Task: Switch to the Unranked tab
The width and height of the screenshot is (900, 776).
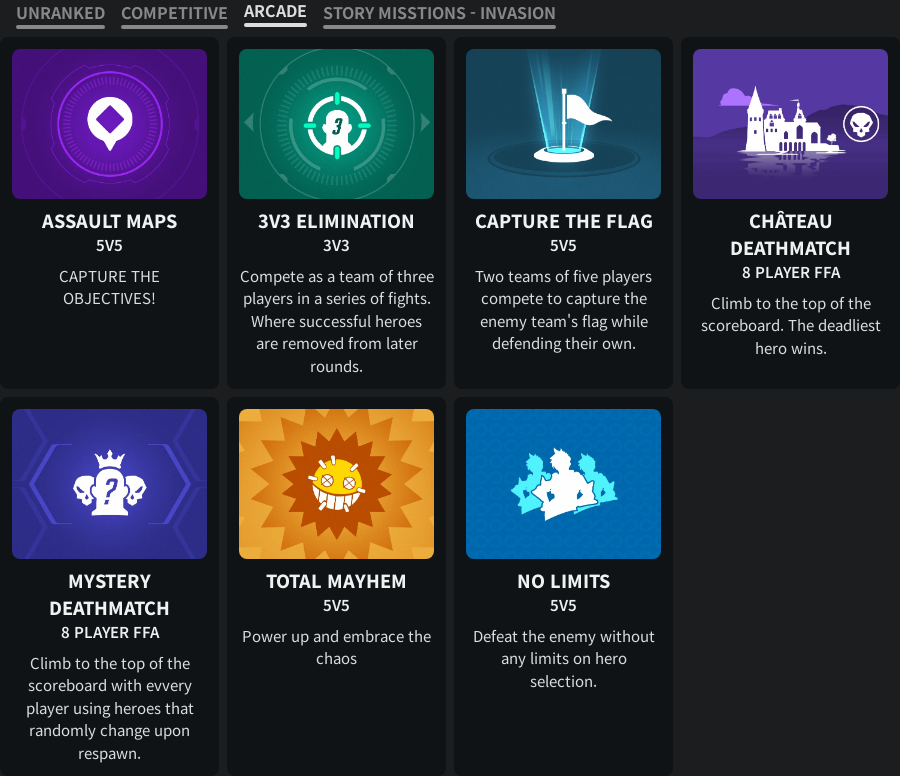Action: pos(60,13)
